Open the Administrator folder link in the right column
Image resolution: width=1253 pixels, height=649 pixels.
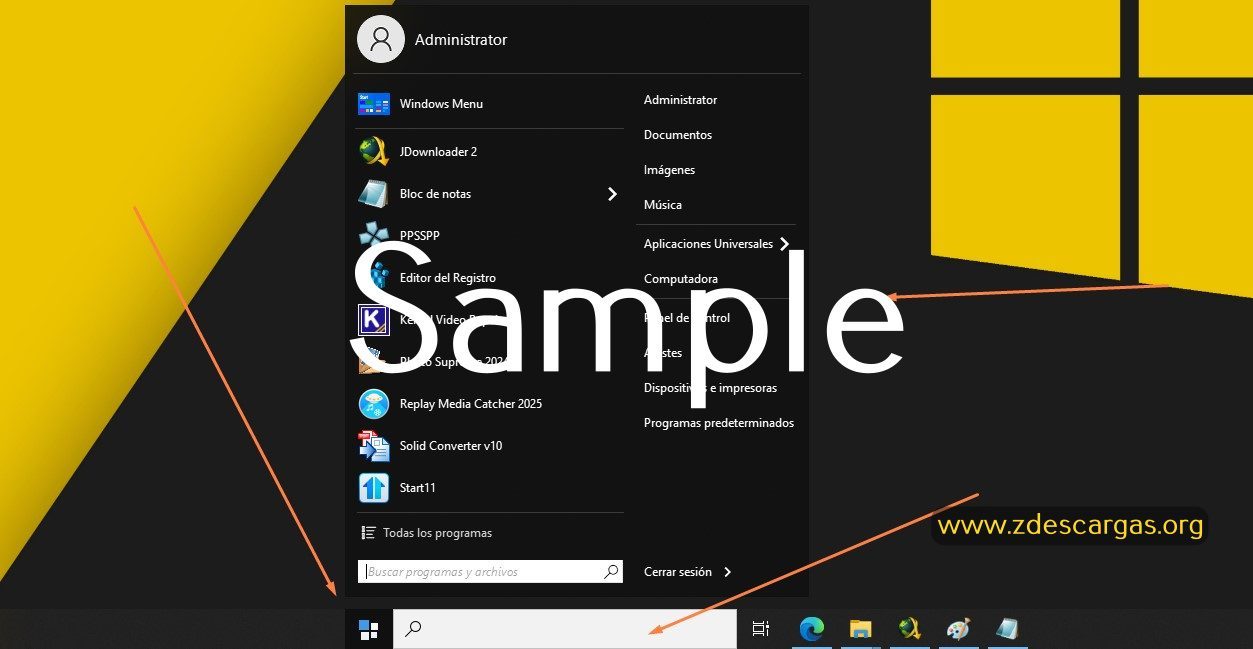tap(680, 100)
